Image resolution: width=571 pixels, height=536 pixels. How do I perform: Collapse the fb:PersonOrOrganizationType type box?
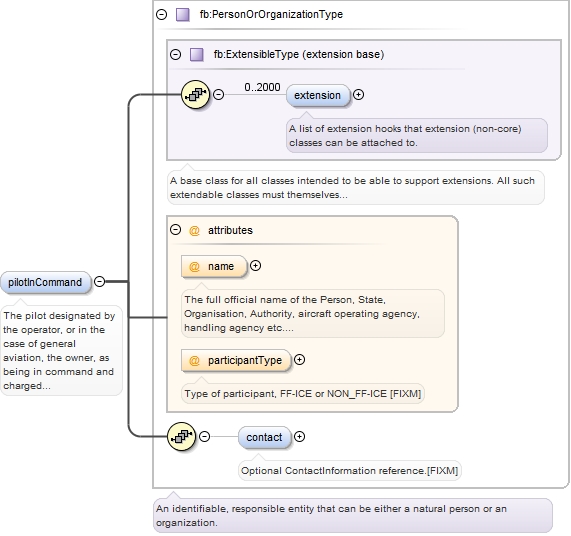[161, 15]
